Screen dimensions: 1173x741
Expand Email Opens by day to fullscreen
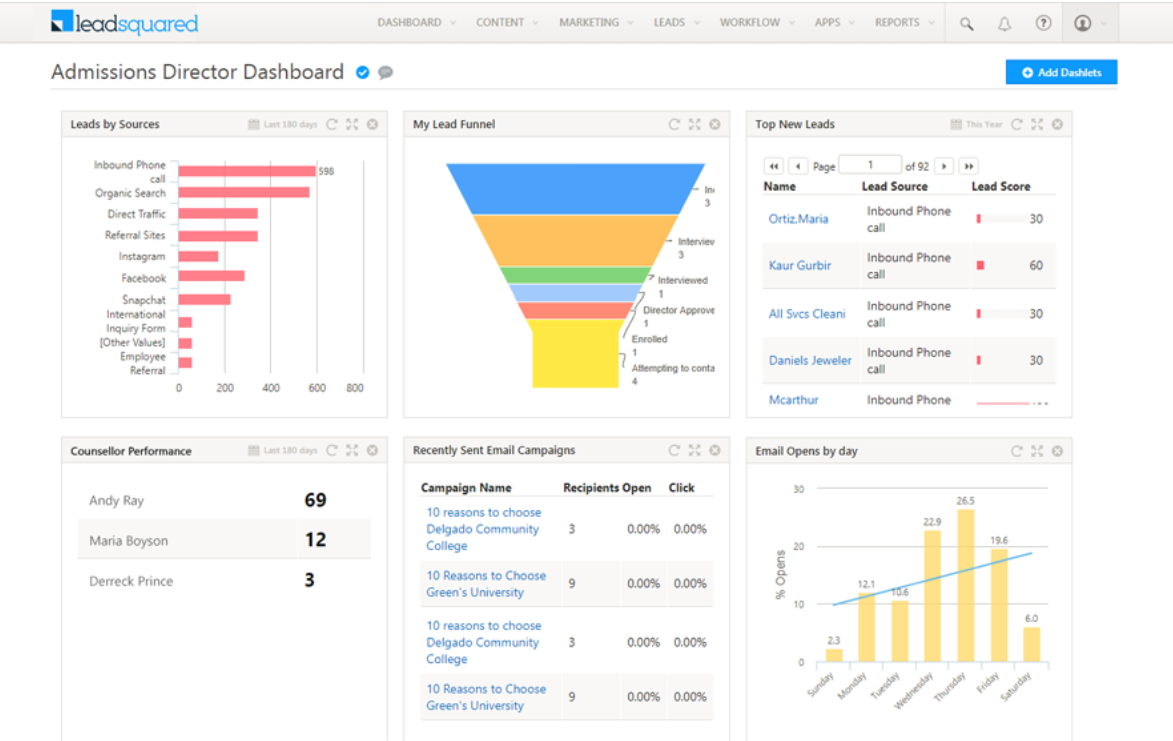coord(1036,450)
